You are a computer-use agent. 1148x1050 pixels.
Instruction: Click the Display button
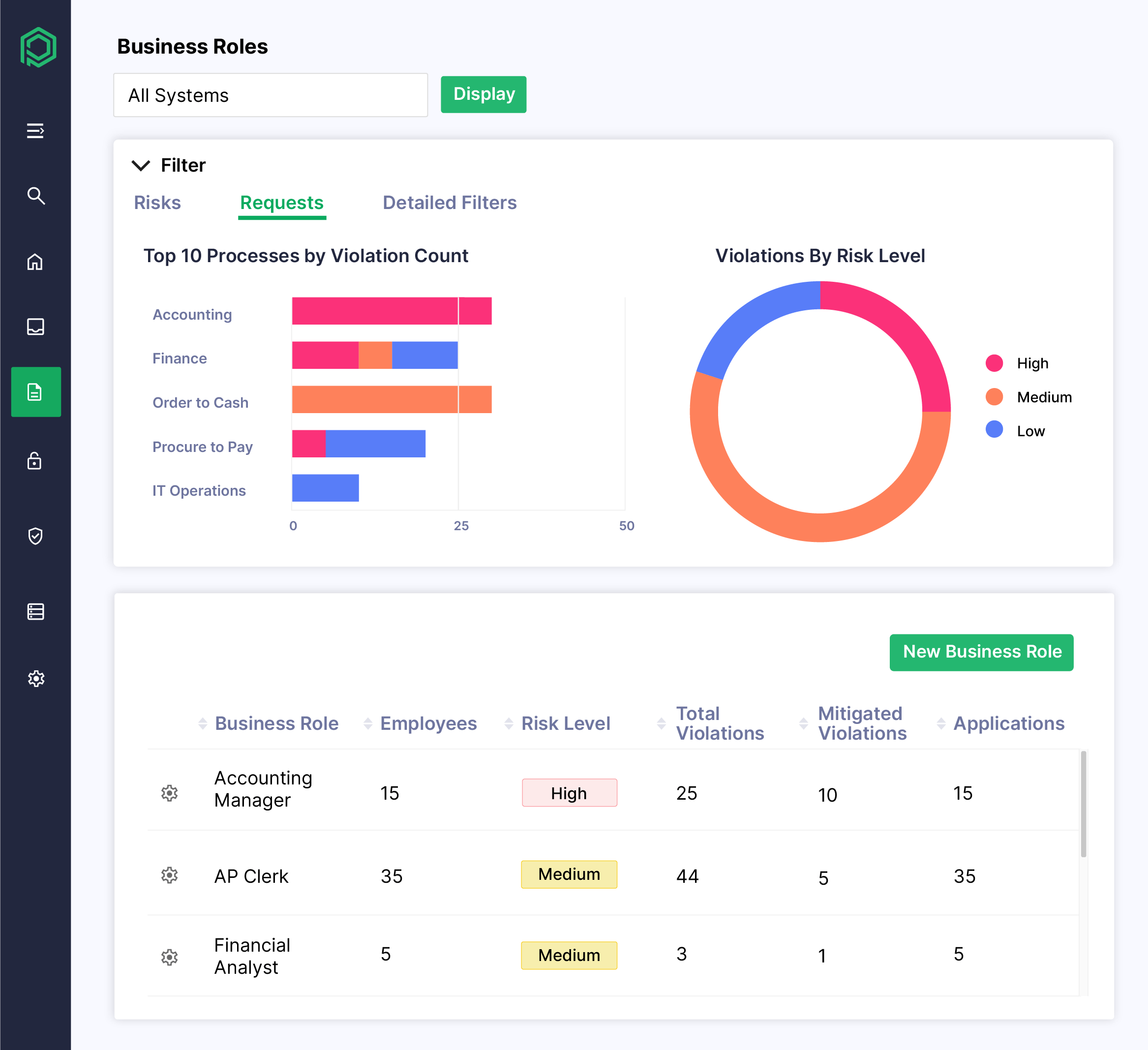(x=483, y=94)
